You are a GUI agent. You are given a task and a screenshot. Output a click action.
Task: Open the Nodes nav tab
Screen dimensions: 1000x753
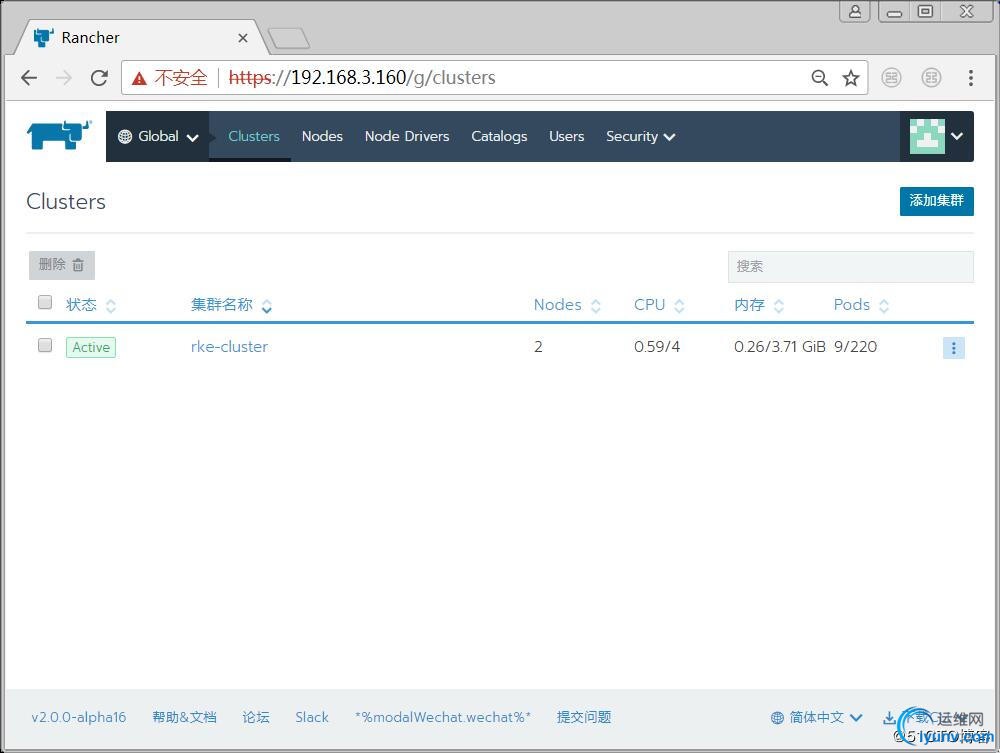(x=322, y=136)
